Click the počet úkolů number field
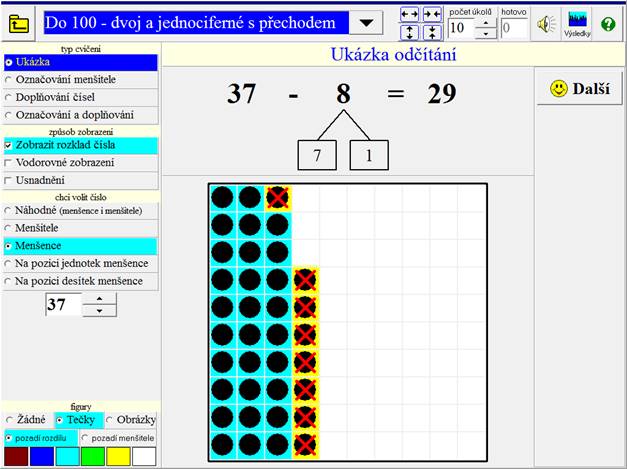The height and width of the screenshot is (469, 627). (x=461, y=28)
